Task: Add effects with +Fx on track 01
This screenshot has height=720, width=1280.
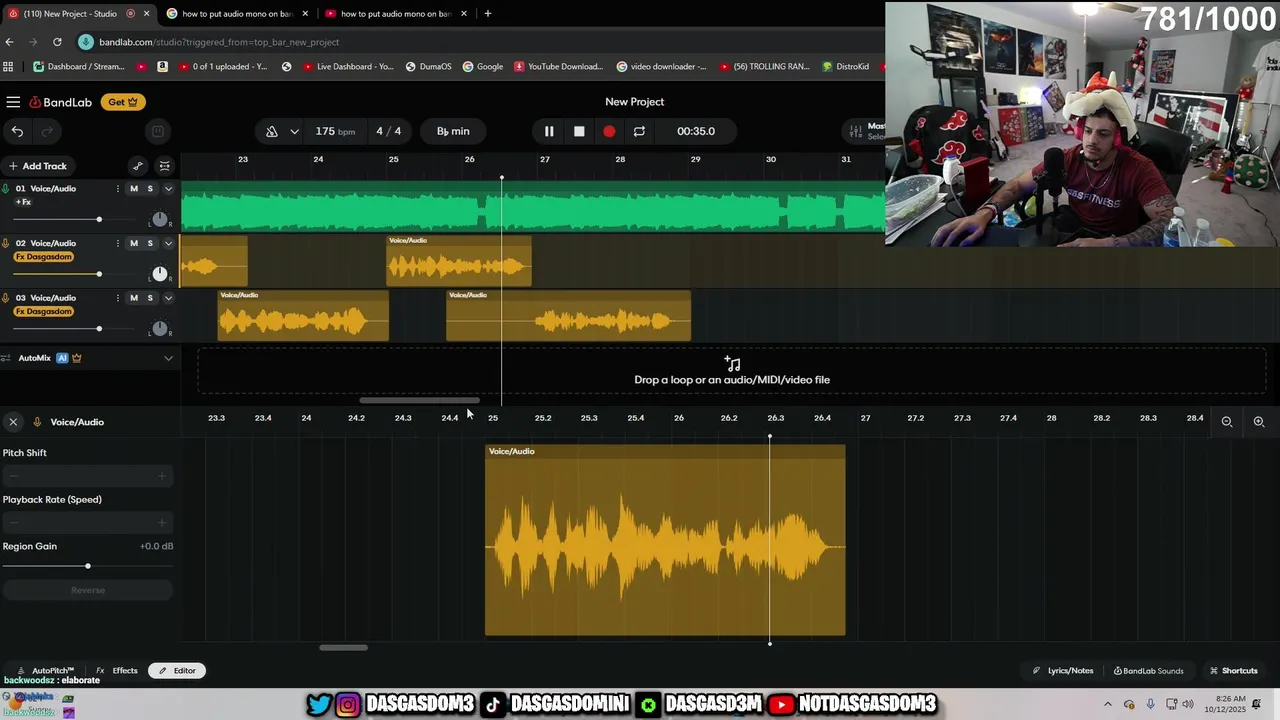Action: click(x=24, y=202)
